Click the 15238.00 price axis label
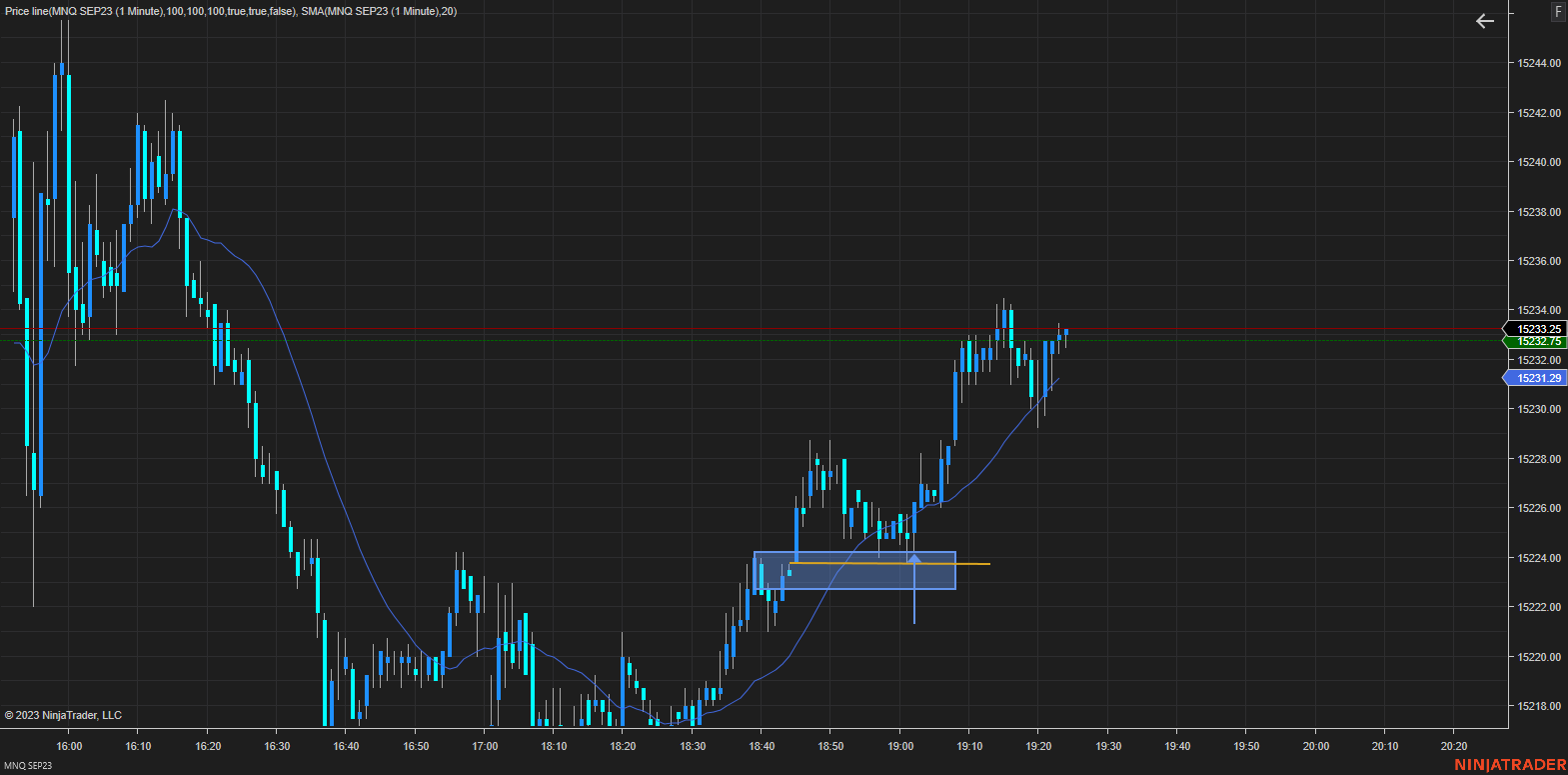This screenshot has width=1568, height=775. pyautogui.click(x=1539, y=212)
